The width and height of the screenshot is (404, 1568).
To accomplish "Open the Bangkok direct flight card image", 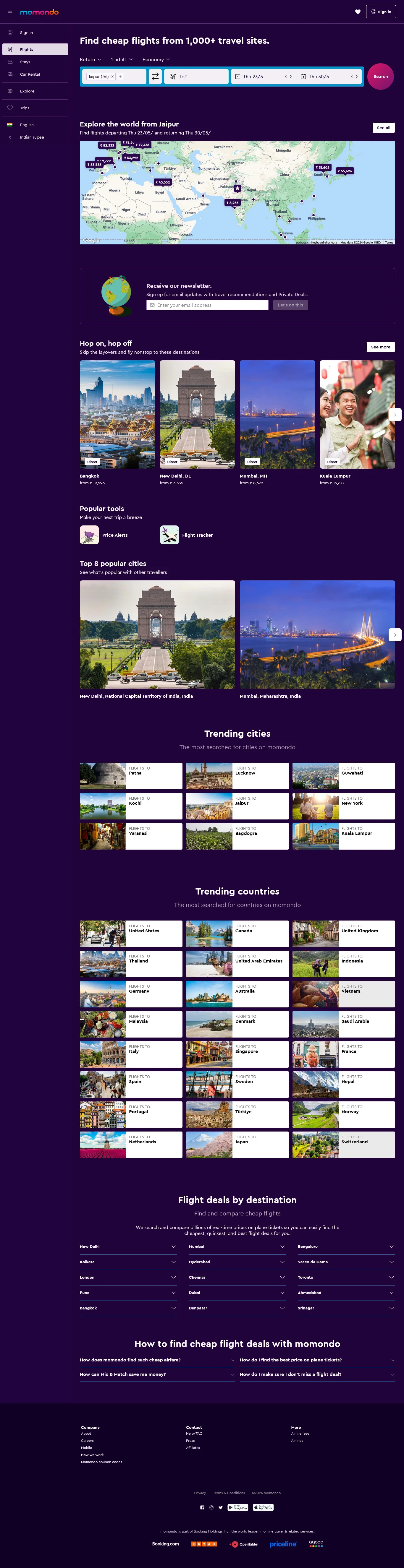I will (118, 414).
